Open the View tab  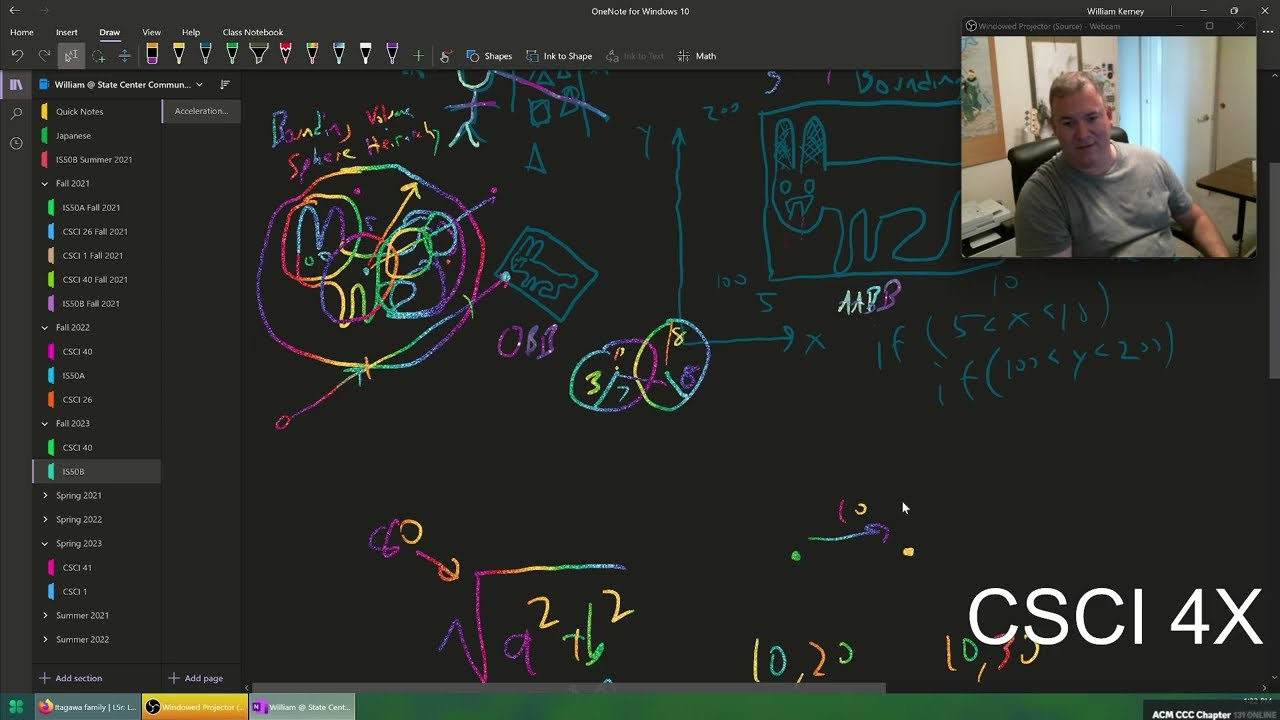(x=151, y=32)
